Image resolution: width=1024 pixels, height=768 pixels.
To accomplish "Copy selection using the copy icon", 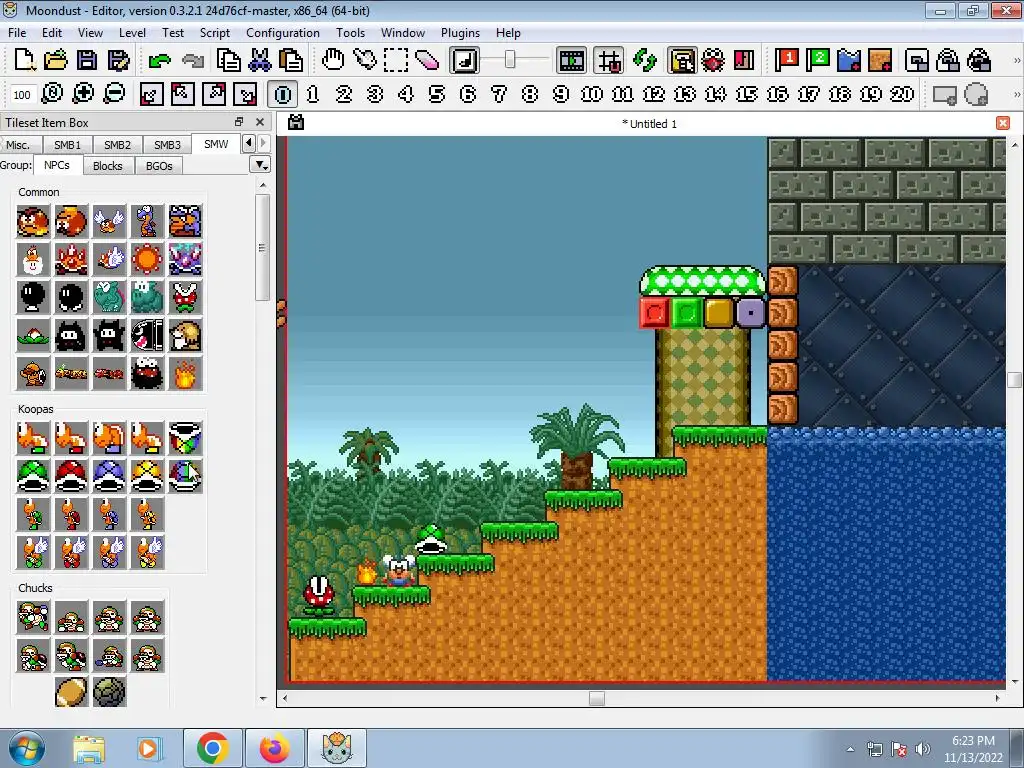I will tap(228, 60).
